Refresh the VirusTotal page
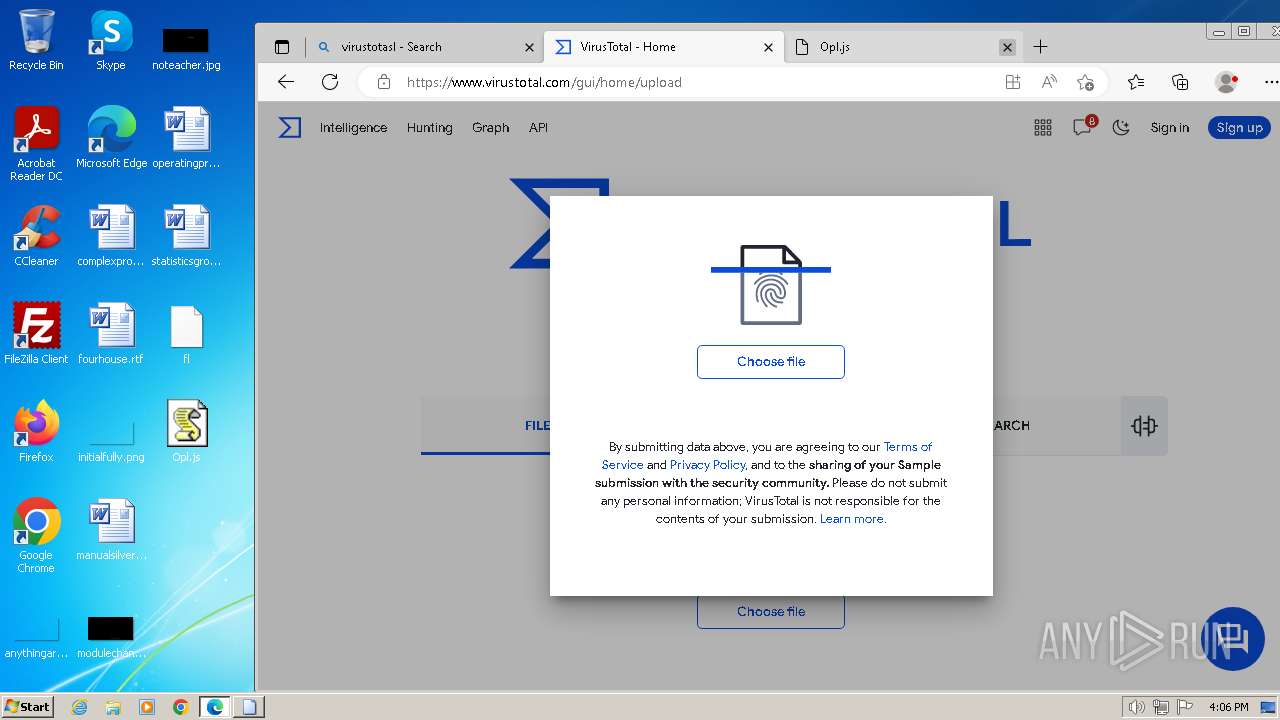Image resolution: width=1280 pixels, height=720 pixels. 330,82
